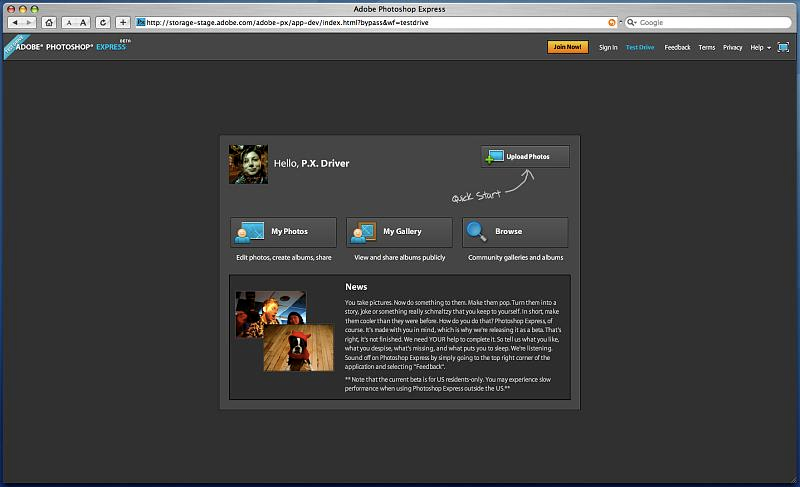
Task: Open the Google search magnifier dropdown
Action: coord(632,22)
